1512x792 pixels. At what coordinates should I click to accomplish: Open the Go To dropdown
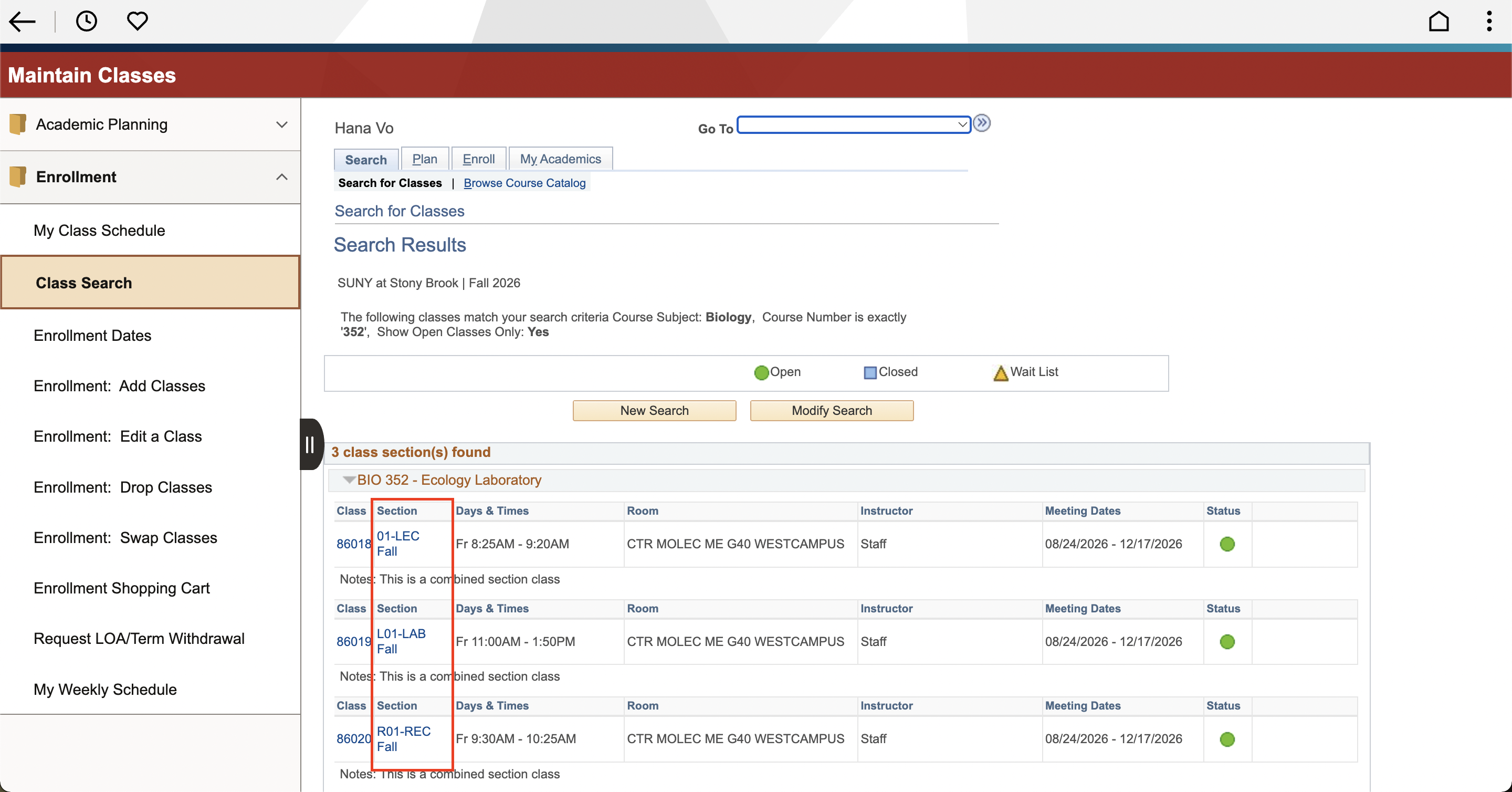pyautogui.click(x=854, y=124)
